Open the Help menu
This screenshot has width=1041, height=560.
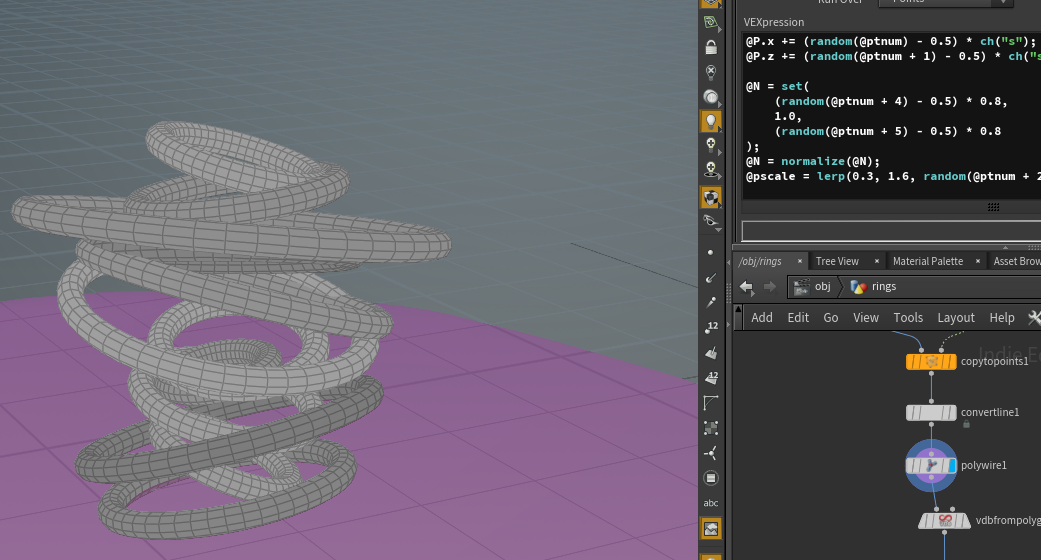tap(1002, 318)
